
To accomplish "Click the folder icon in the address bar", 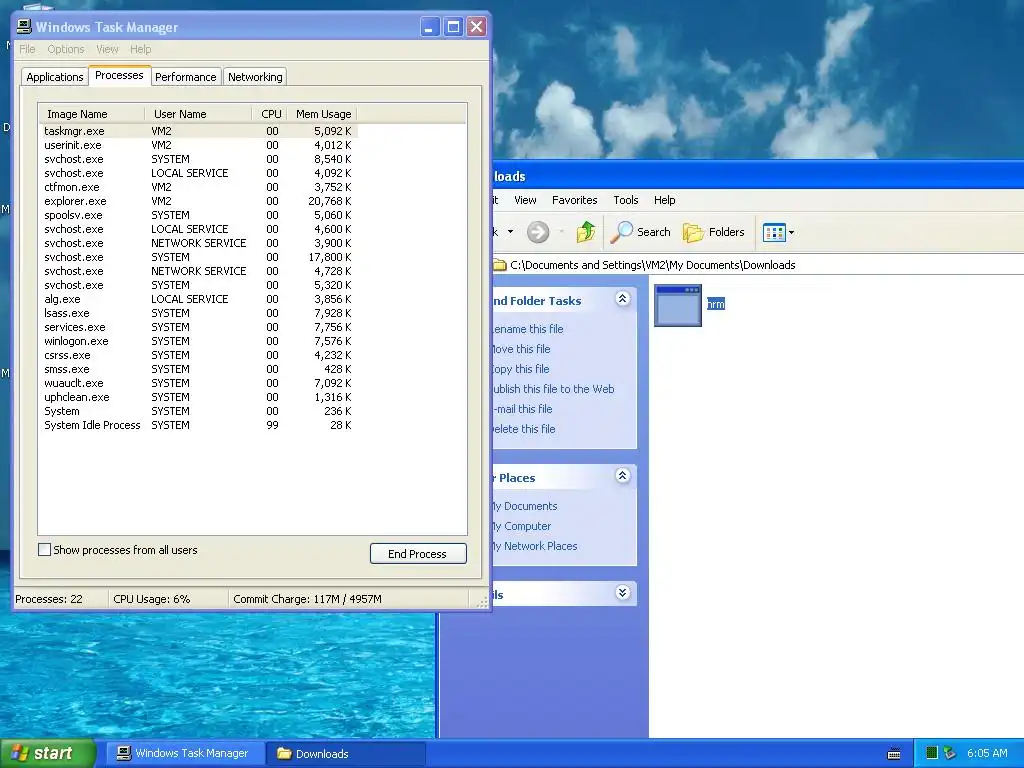I will [500, 264].
